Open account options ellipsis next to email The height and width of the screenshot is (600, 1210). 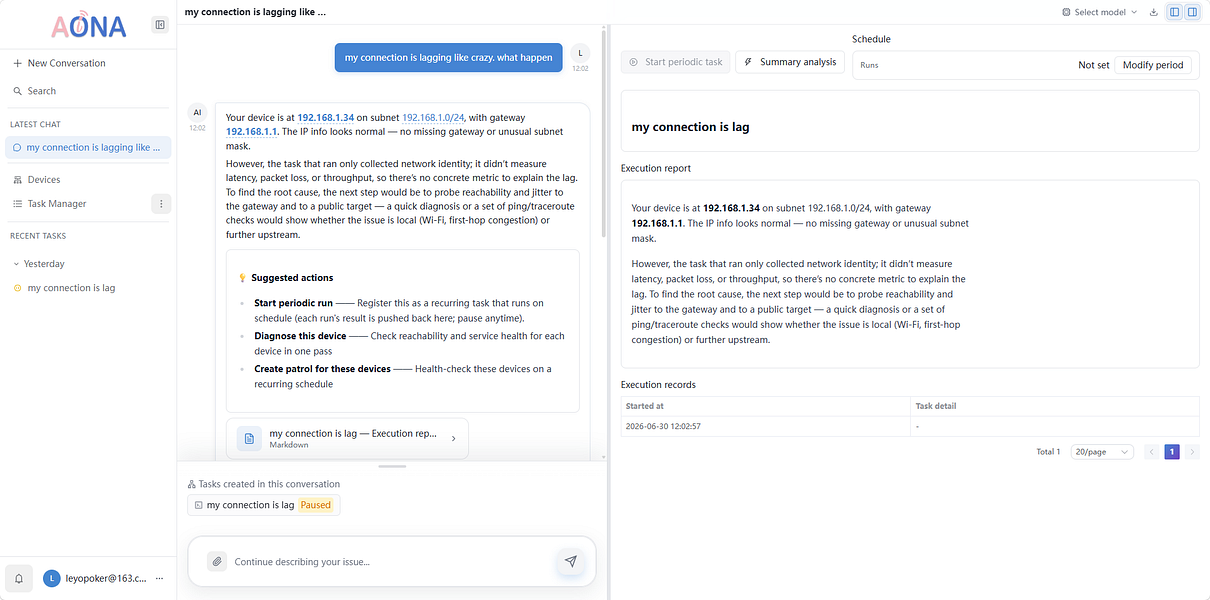tap(160, 578)
